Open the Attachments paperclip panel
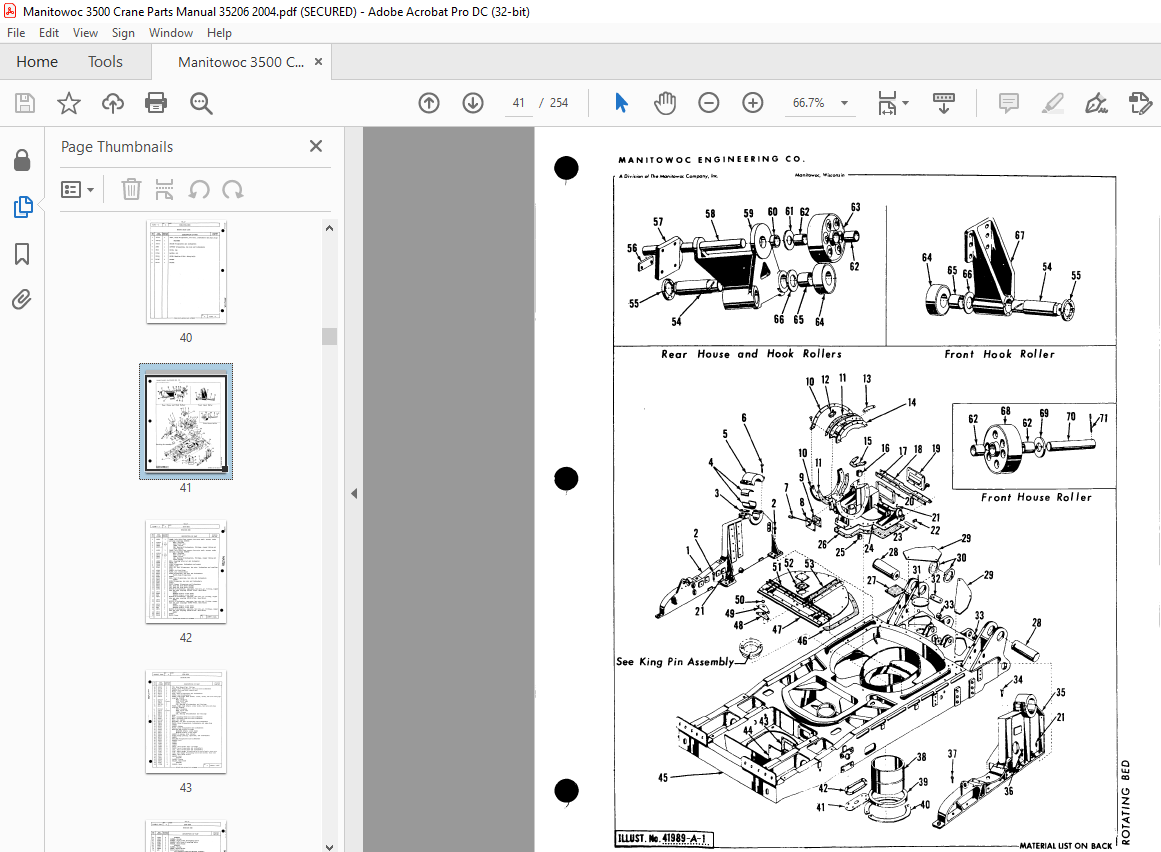Image resolution: width=1161 pixels, height=852 pixels. tap(21, 300)
